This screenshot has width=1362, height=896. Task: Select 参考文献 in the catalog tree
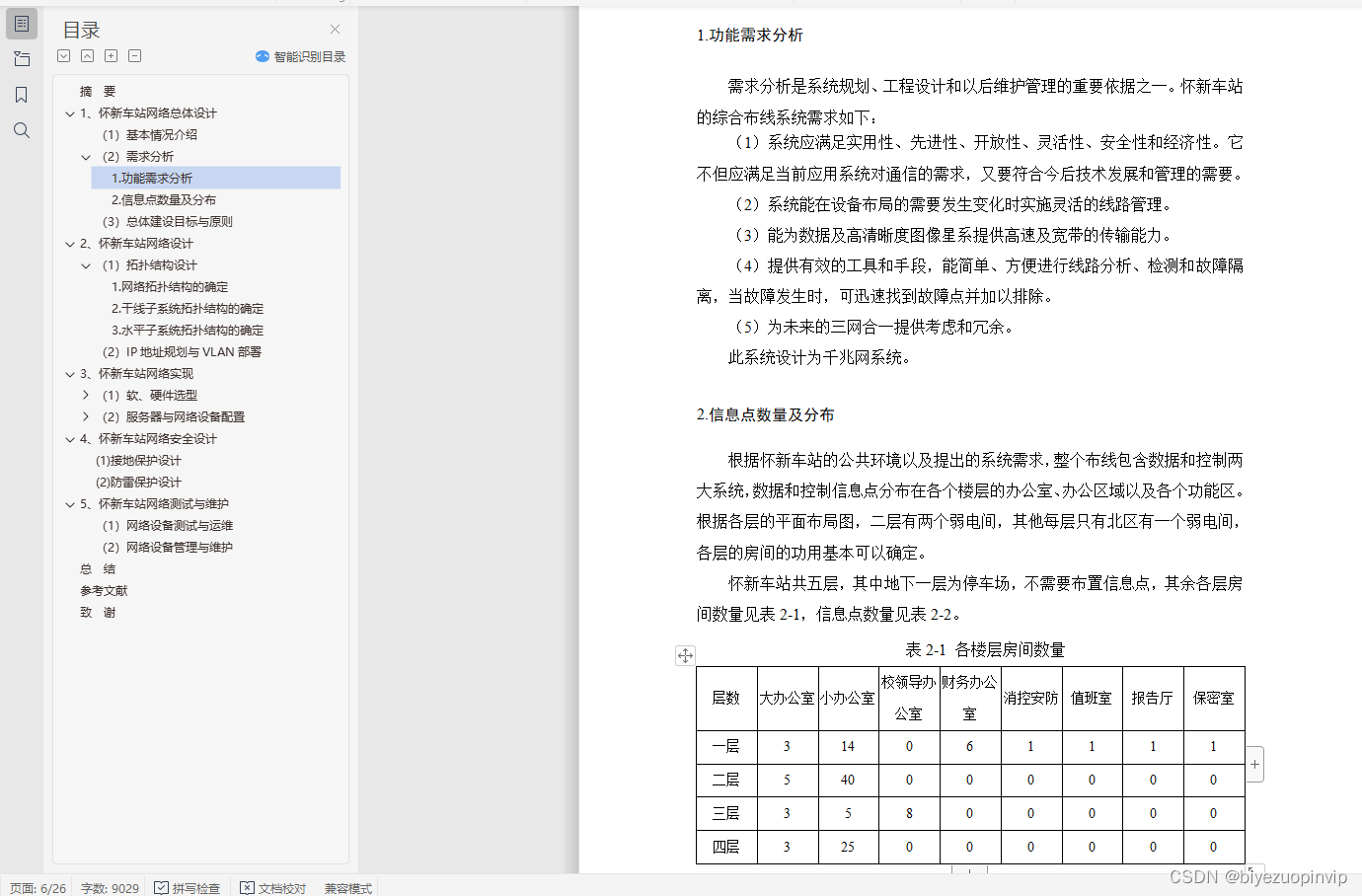[102, 590]
